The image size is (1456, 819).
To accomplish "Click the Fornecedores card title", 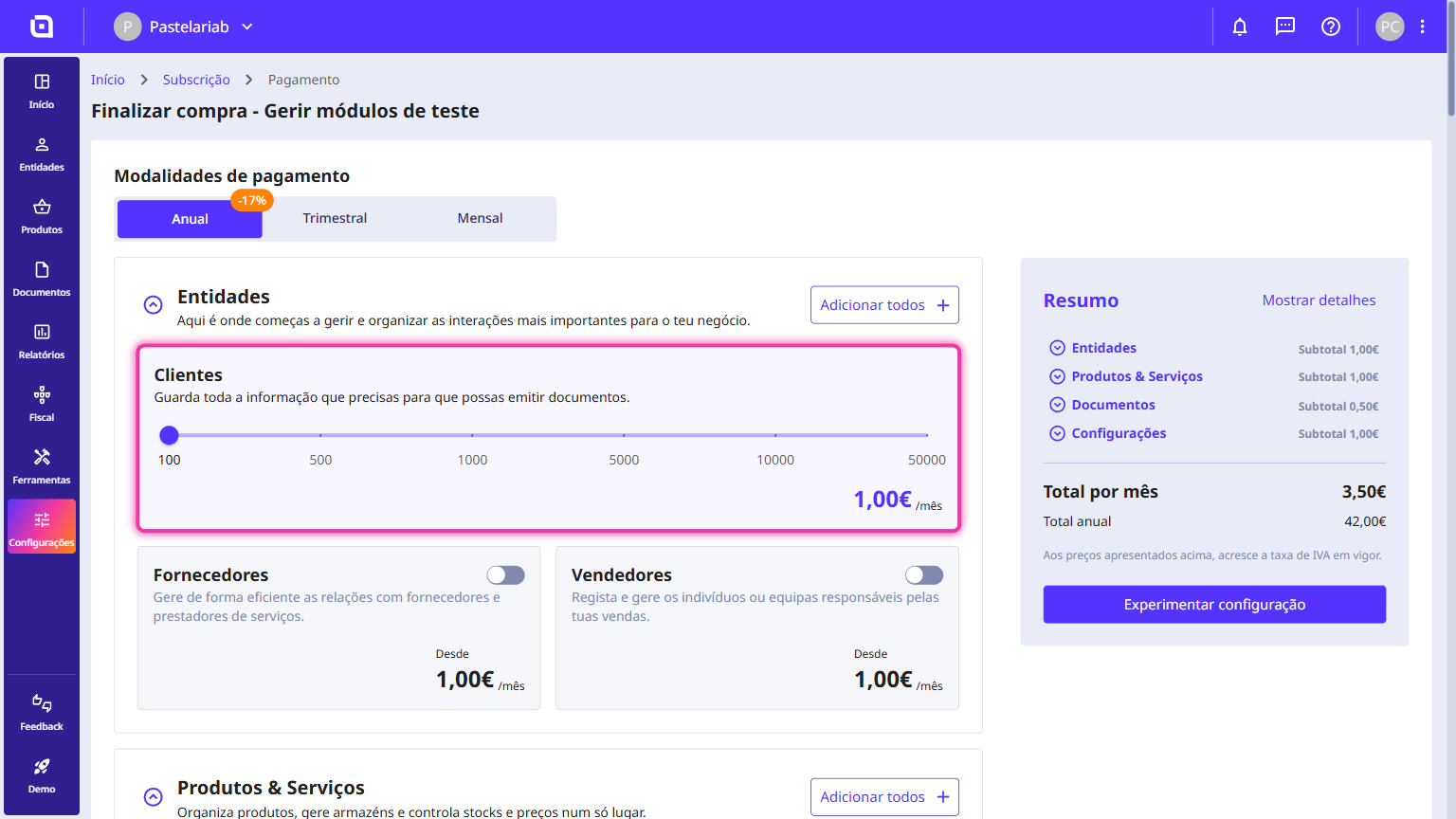I will (x=210, y=574).
